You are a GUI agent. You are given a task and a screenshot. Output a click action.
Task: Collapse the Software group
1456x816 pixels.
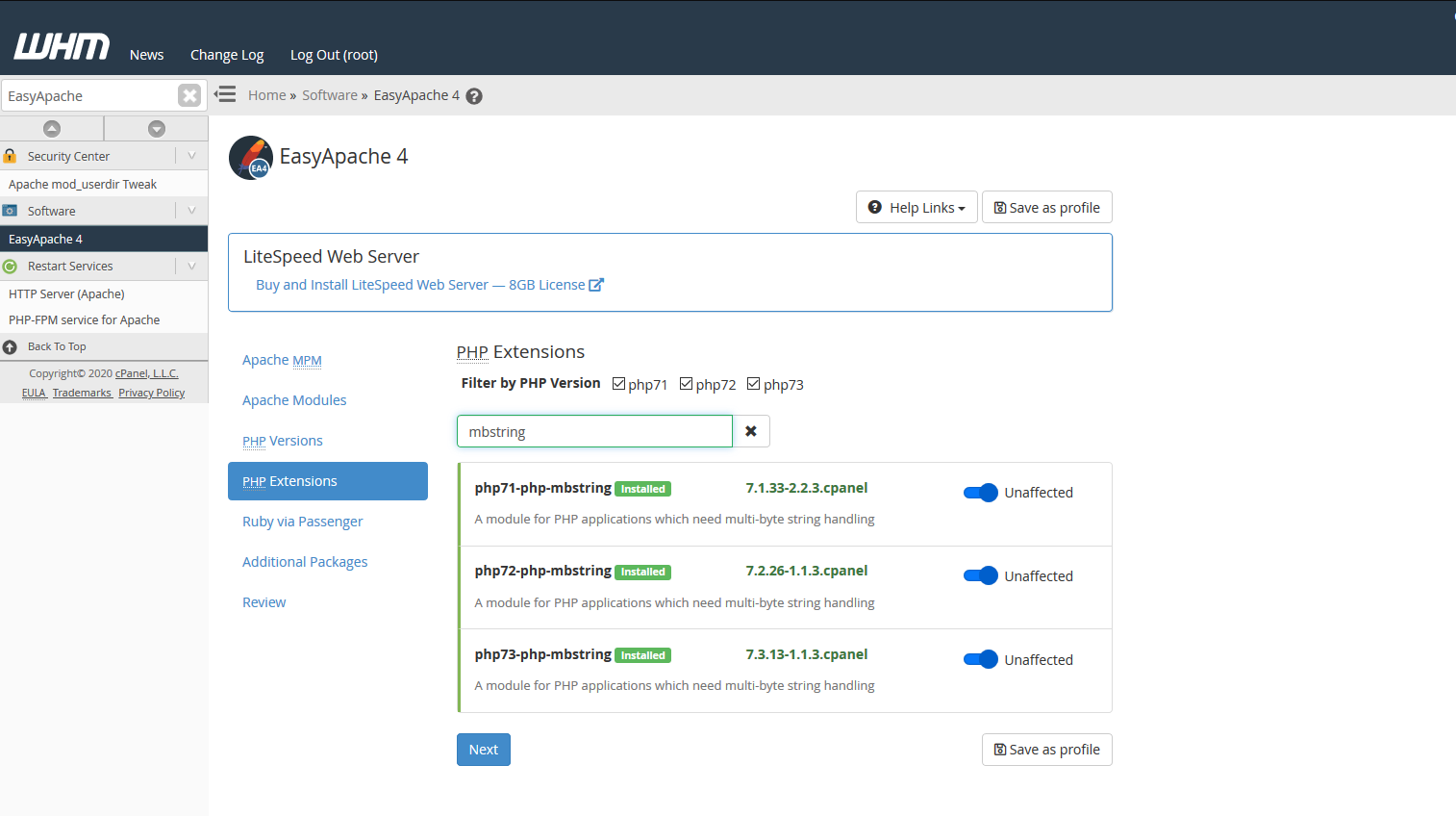click(x=191, y=211)
